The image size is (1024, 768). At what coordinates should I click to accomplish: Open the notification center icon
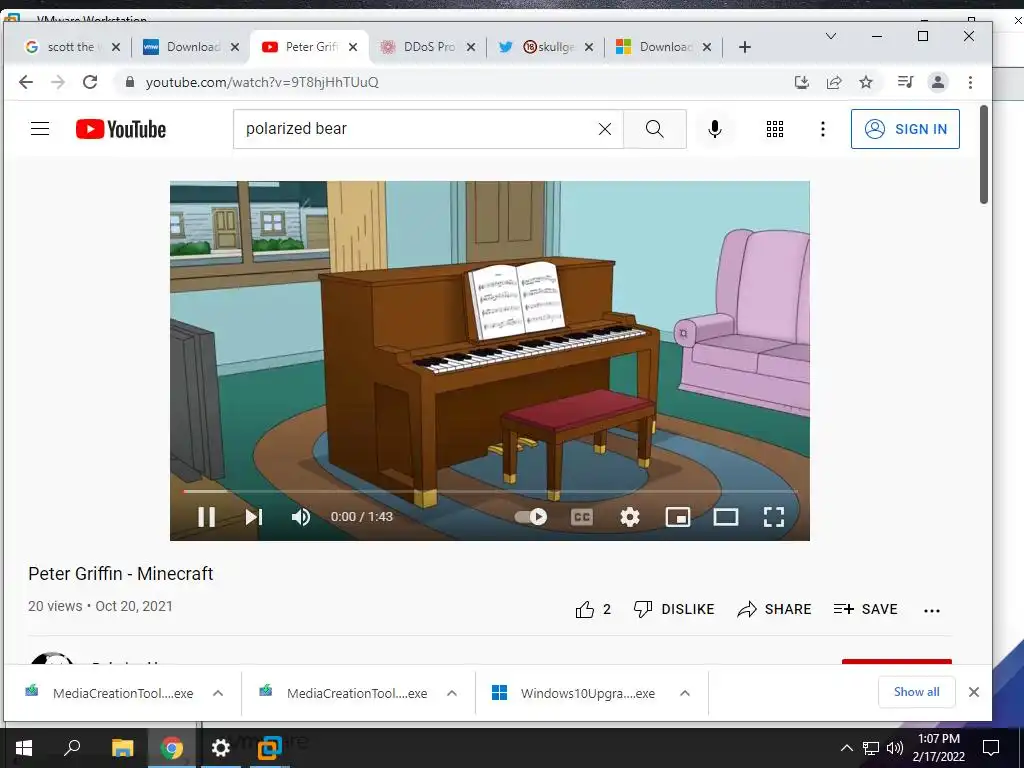point(991,748)
